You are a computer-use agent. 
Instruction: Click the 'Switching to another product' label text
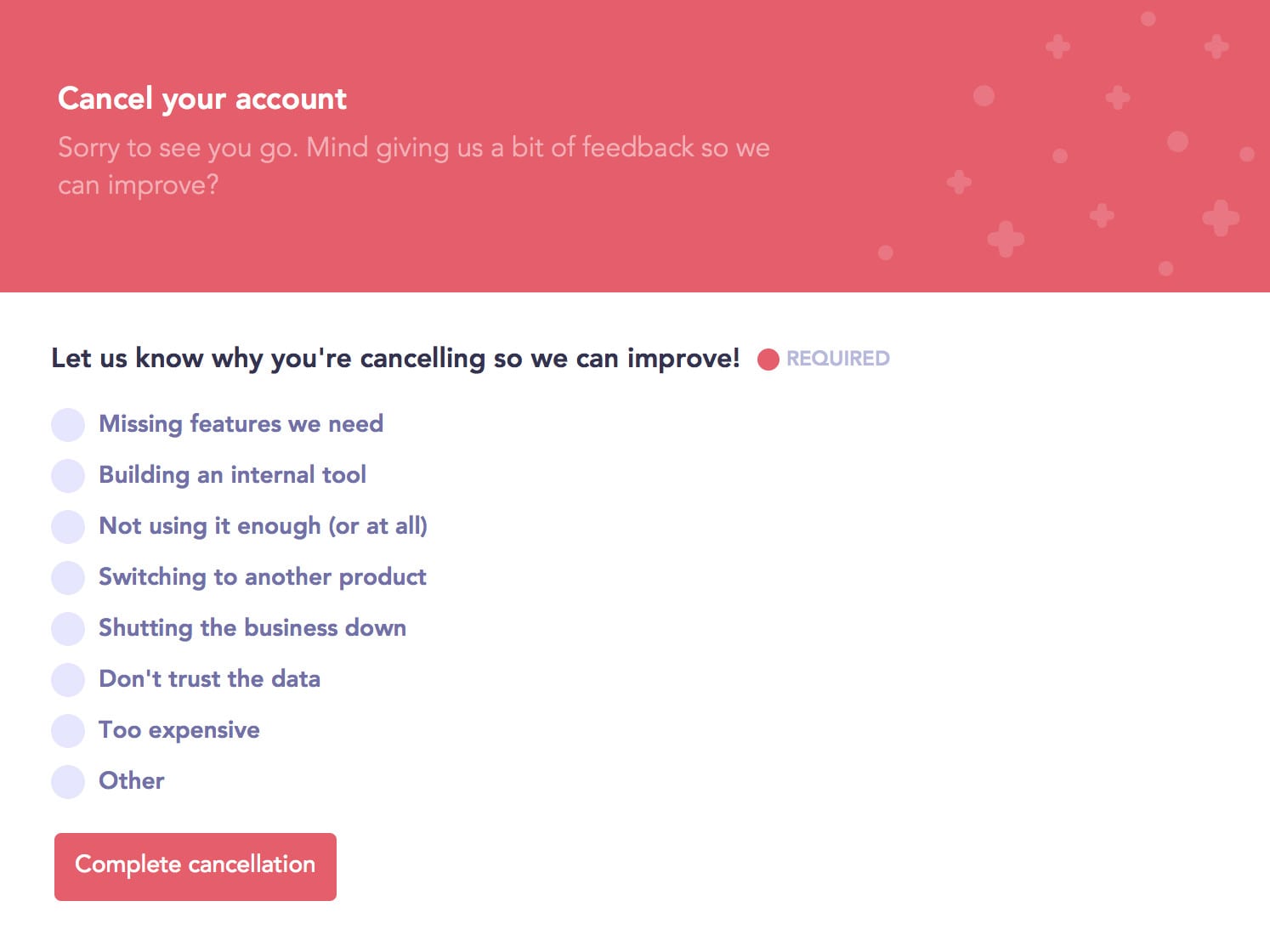point(263,577)
